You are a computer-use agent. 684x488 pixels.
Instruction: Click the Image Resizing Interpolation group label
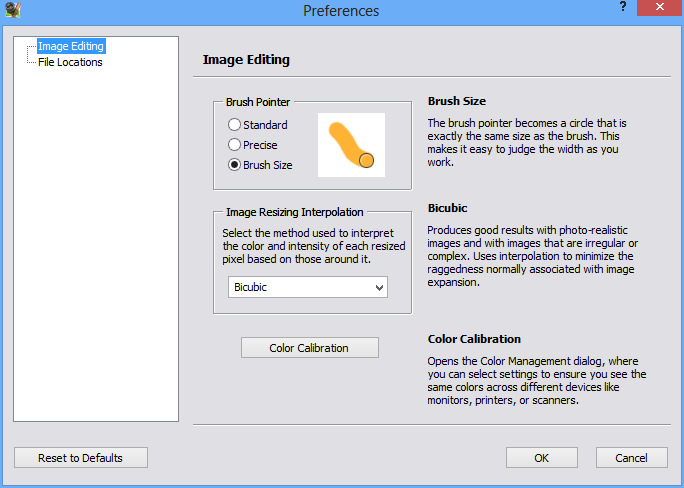(x=294, y=212)
